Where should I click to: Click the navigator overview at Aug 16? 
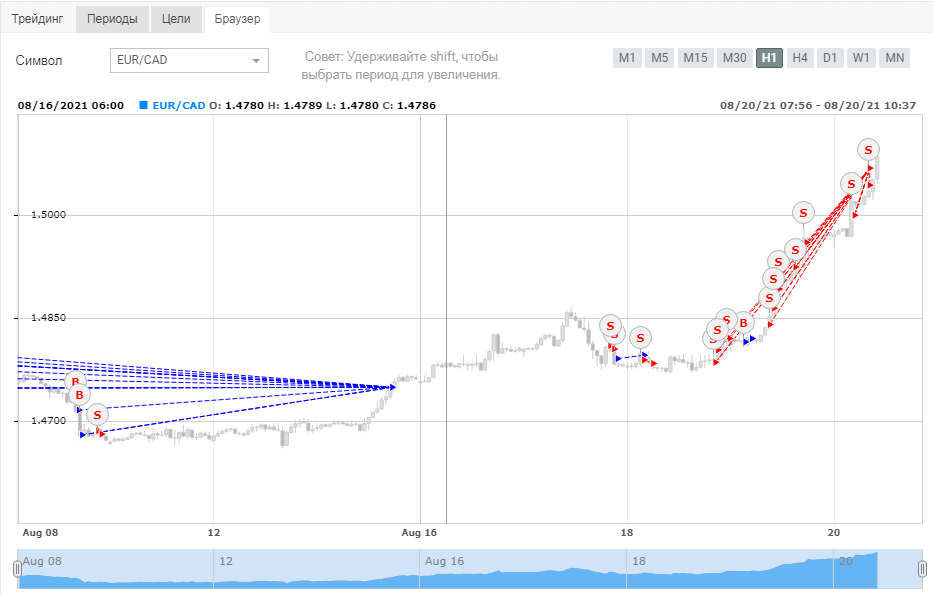pyautogui.click(x=444, y=561)
